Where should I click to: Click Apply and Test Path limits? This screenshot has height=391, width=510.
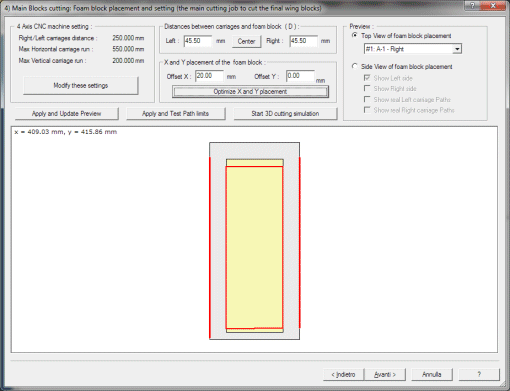176,114
